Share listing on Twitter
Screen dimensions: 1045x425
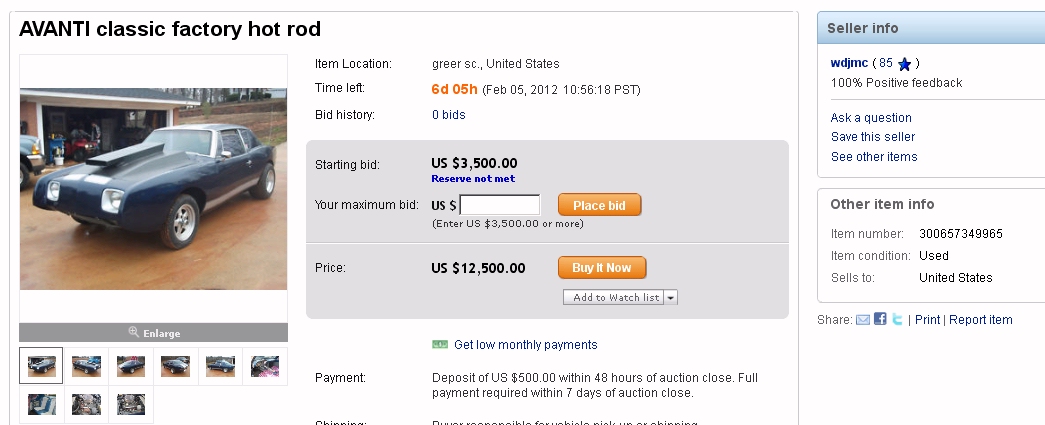897,320
